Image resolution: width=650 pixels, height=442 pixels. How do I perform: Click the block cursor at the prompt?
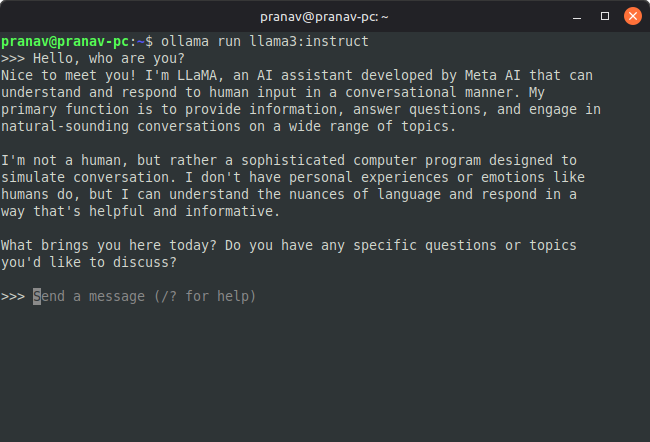[37, 296]
